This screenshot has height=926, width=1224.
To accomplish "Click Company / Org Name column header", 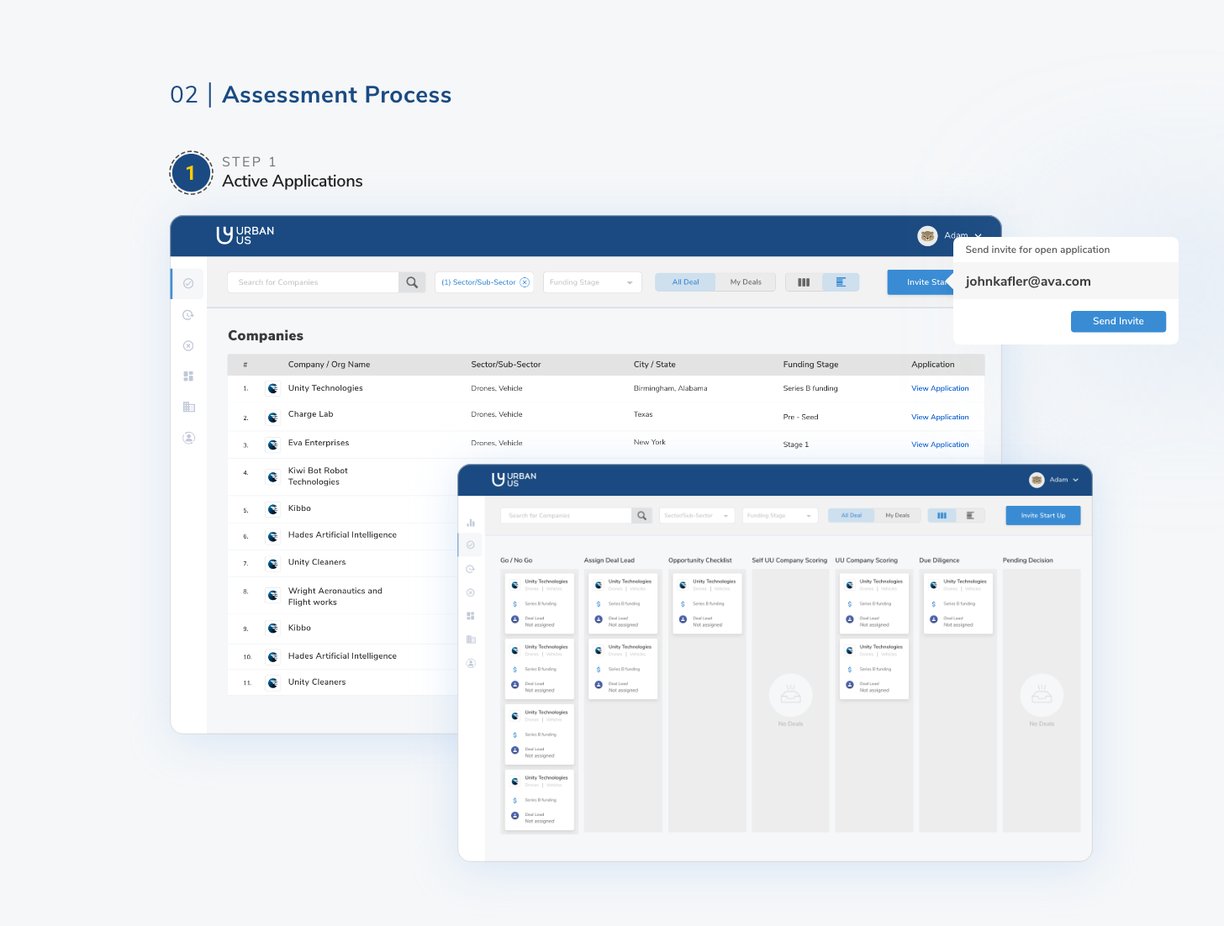I will pos(329,365).
